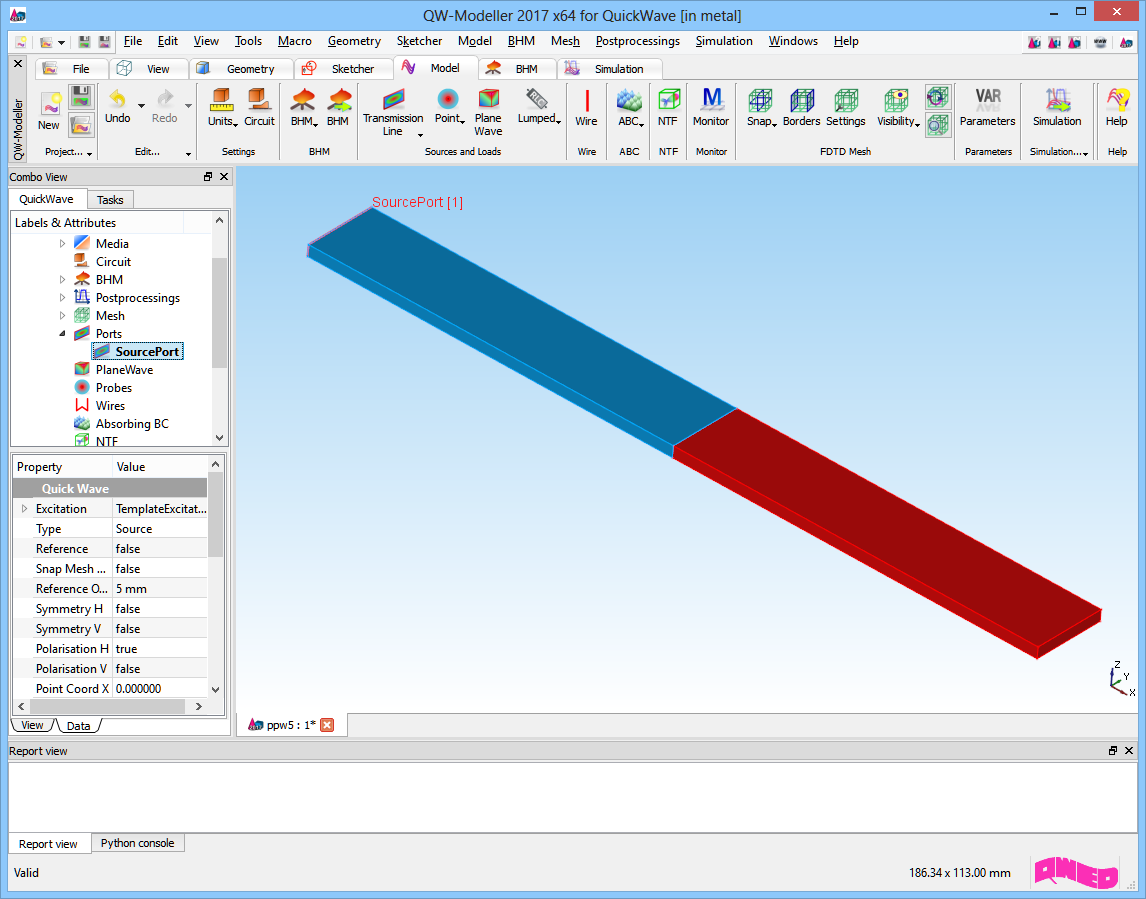Open the Circuit settings tool
This screenshot has height=899, width=1146.
(259, 107)
